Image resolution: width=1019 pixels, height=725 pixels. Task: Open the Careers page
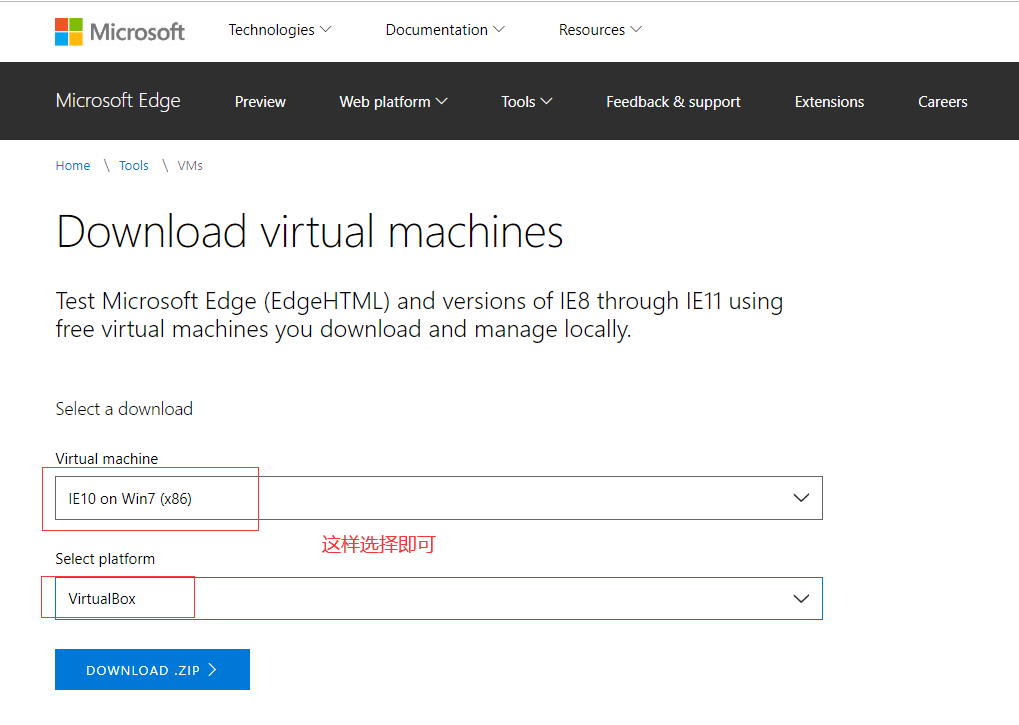[942, 102]
